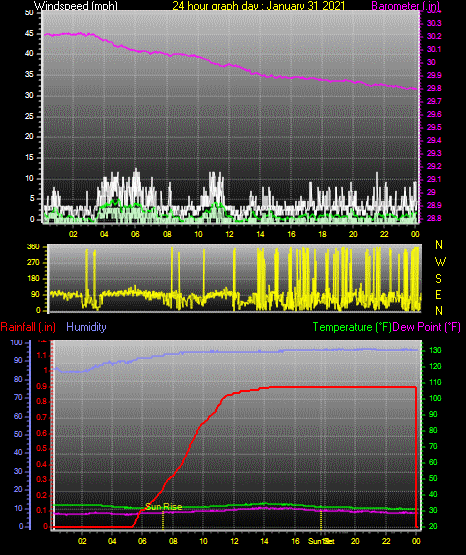The image size is (466, 555).
Task: Click the 'Barometer (.in)' axis title
Action: point(405,5)
